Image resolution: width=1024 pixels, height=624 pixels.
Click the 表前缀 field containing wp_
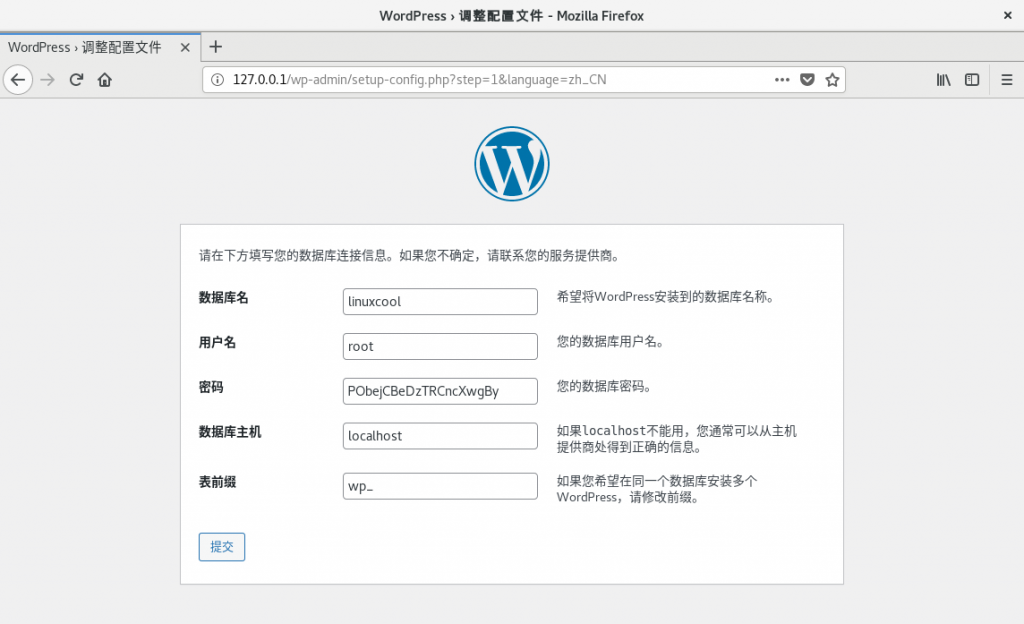440,487
